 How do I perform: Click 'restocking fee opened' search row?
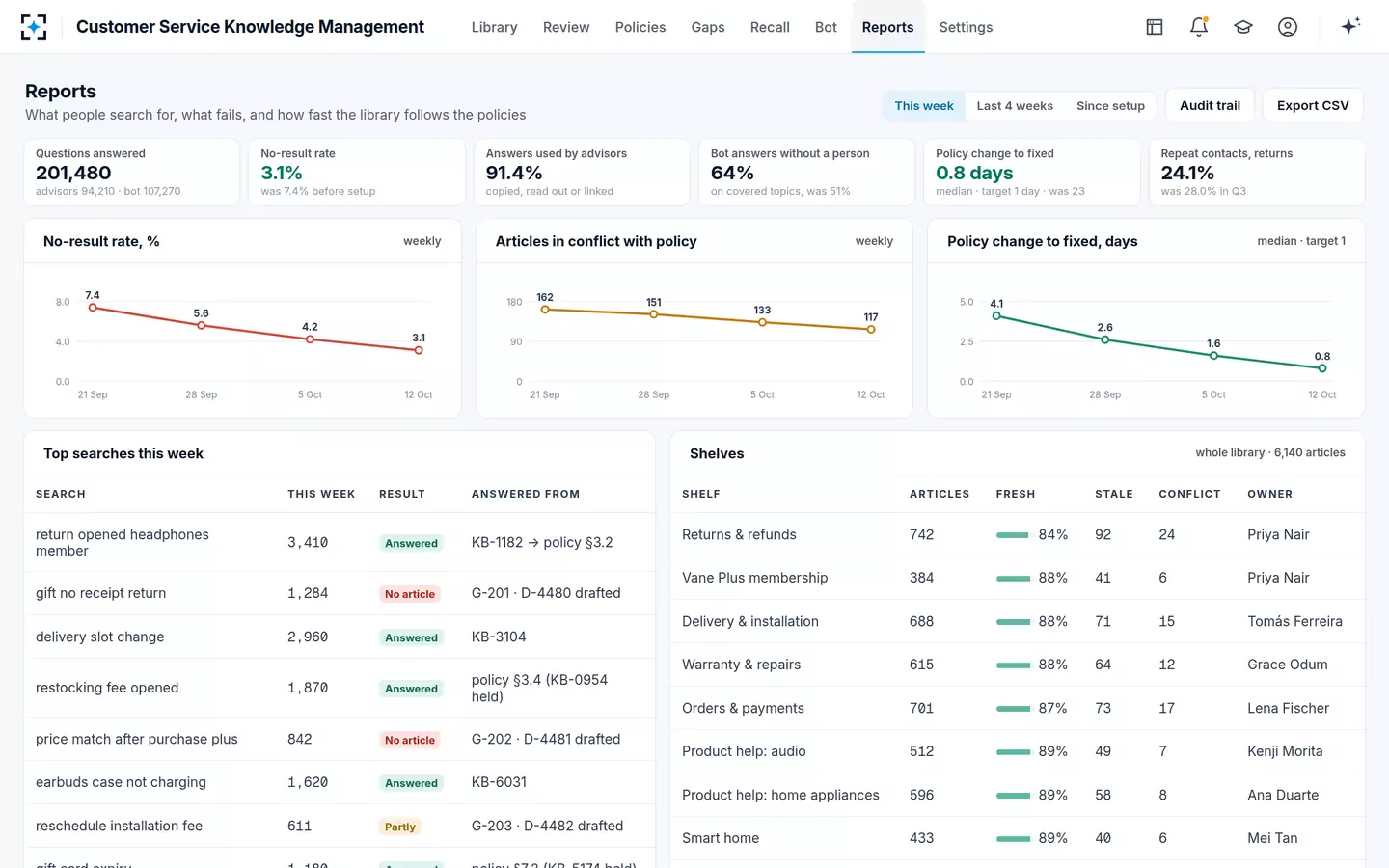pos(340,688)
